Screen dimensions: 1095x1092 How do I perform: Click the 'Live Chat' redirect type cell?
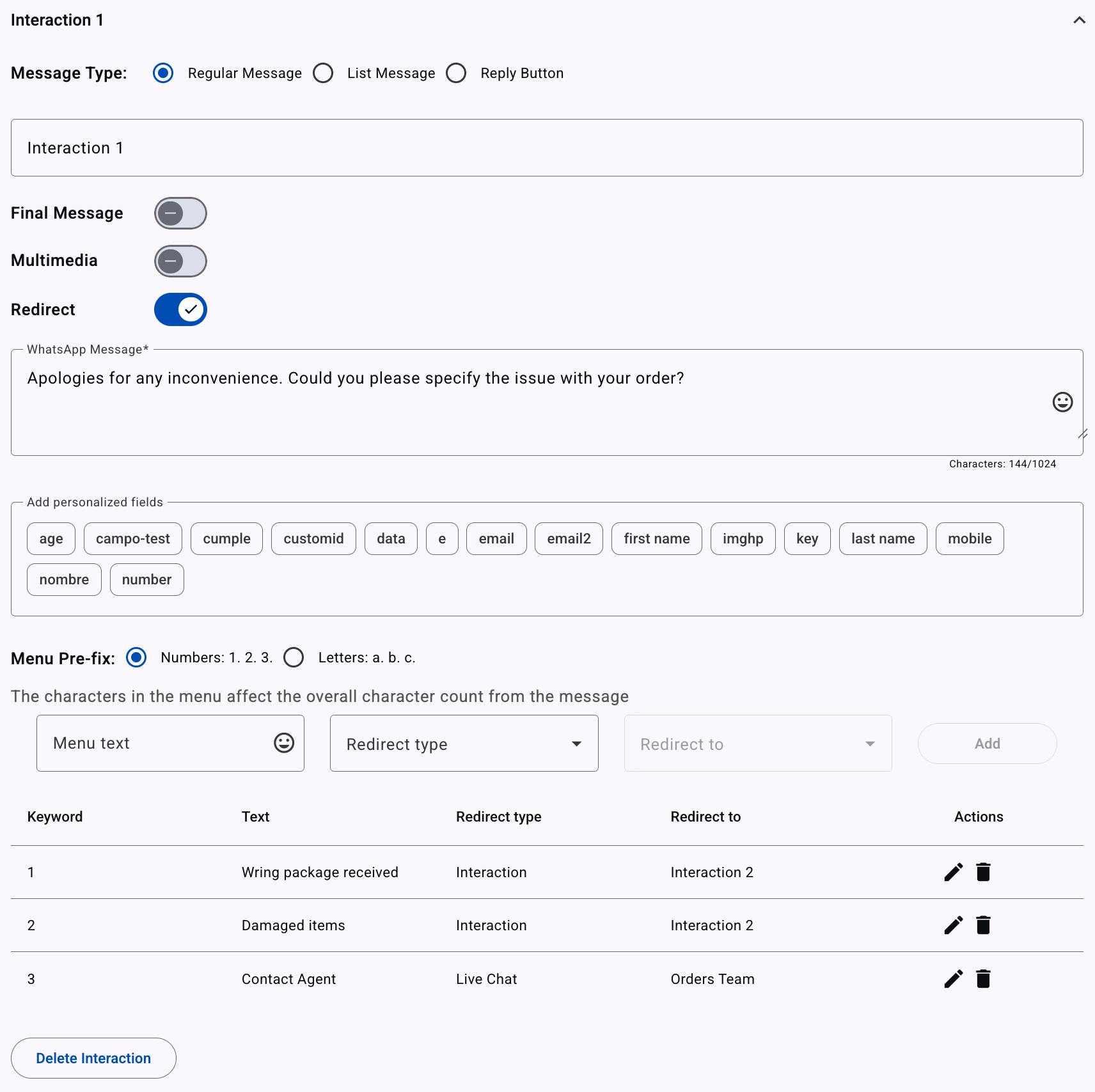[486, 979]
